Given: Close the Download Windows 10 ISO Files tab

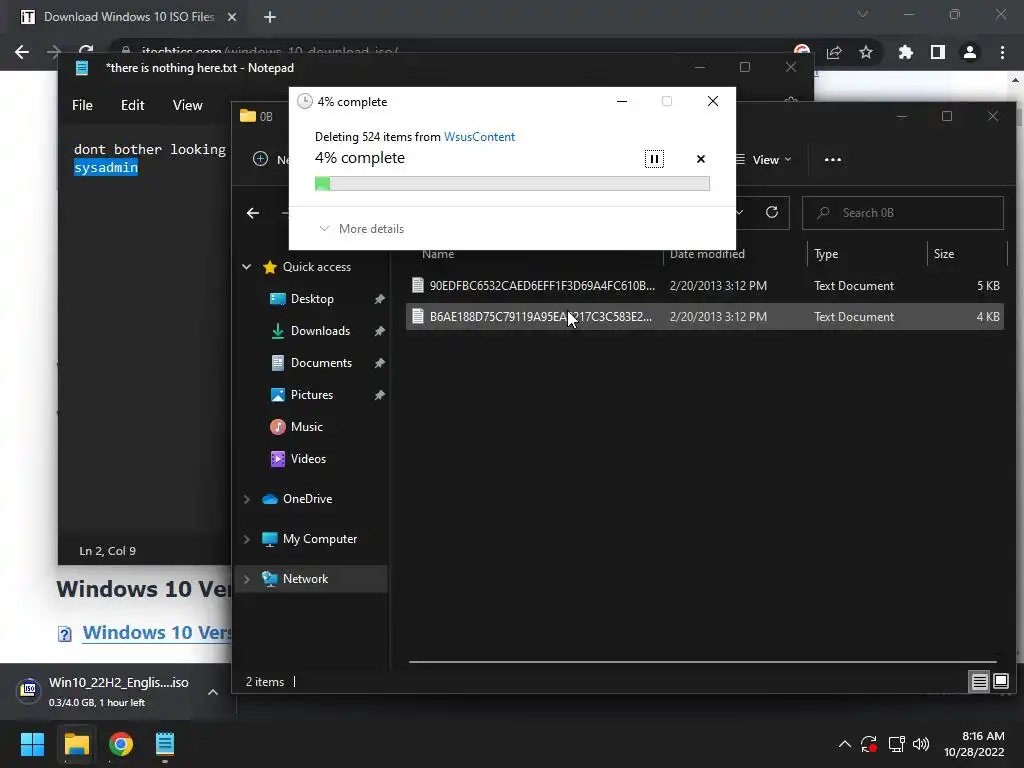Looking at the screenshot, I should [x=232, y=17].
